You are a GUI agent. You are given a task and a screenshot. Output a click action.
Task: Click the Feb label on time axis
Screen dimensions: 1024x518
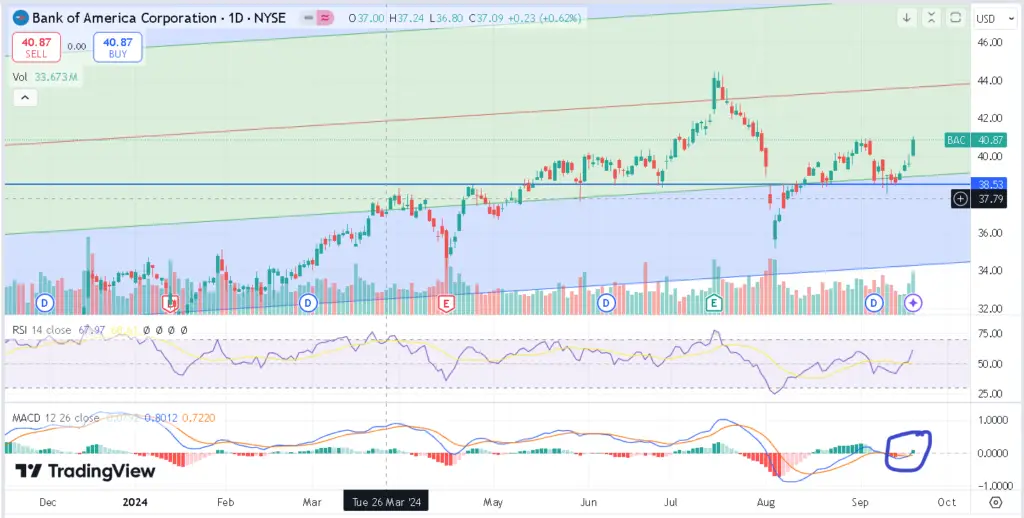point(225,502)
